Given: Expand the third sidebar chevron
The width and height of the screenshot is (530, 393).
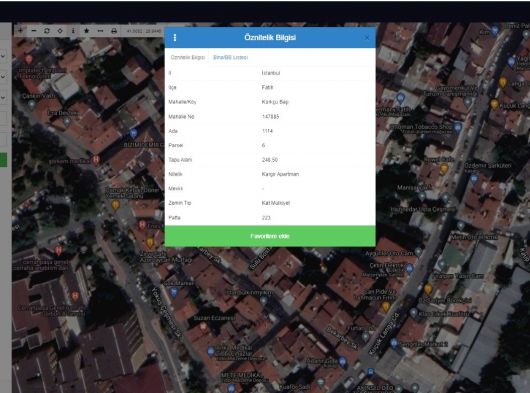Looking at the screenshot, I should point(3,98).
